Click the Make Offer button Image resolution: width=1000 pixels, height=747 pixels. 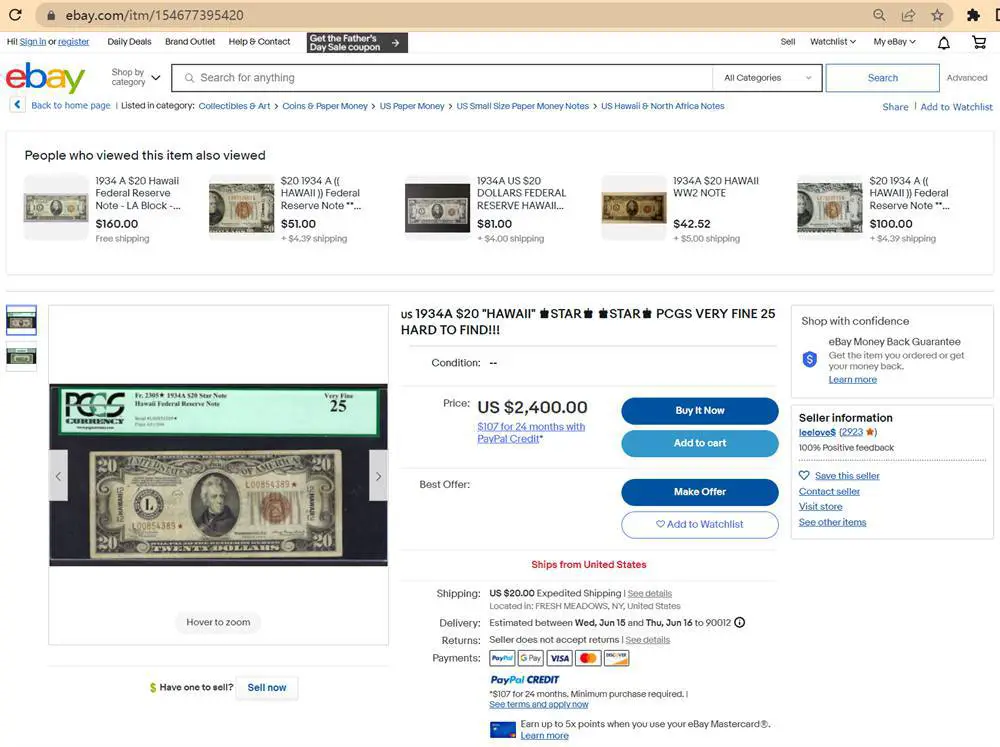(x=700, y=492)
